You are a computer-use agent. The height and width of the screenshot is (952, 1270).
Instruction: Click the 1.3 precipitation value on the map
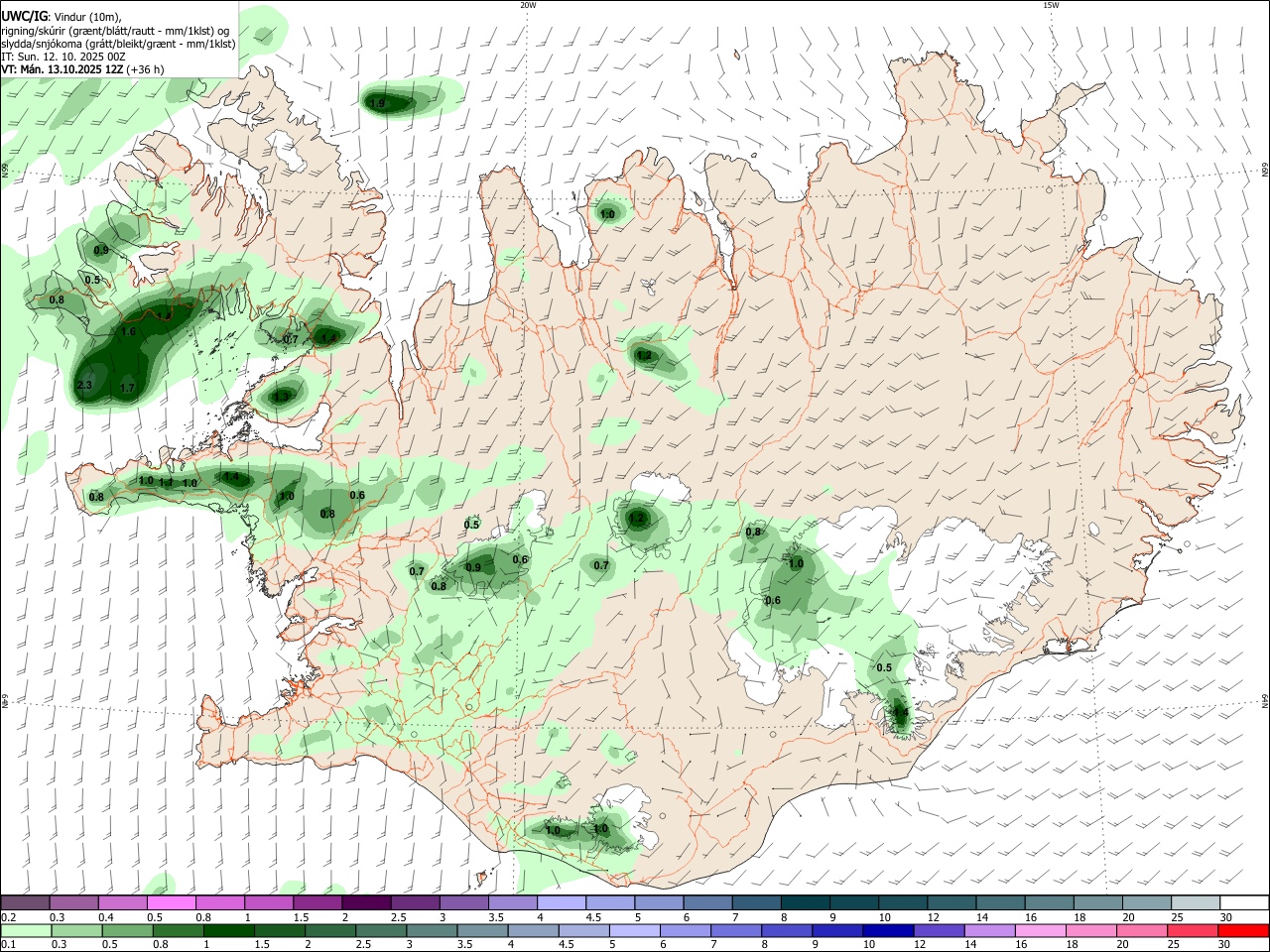click(x=282, y=397)
